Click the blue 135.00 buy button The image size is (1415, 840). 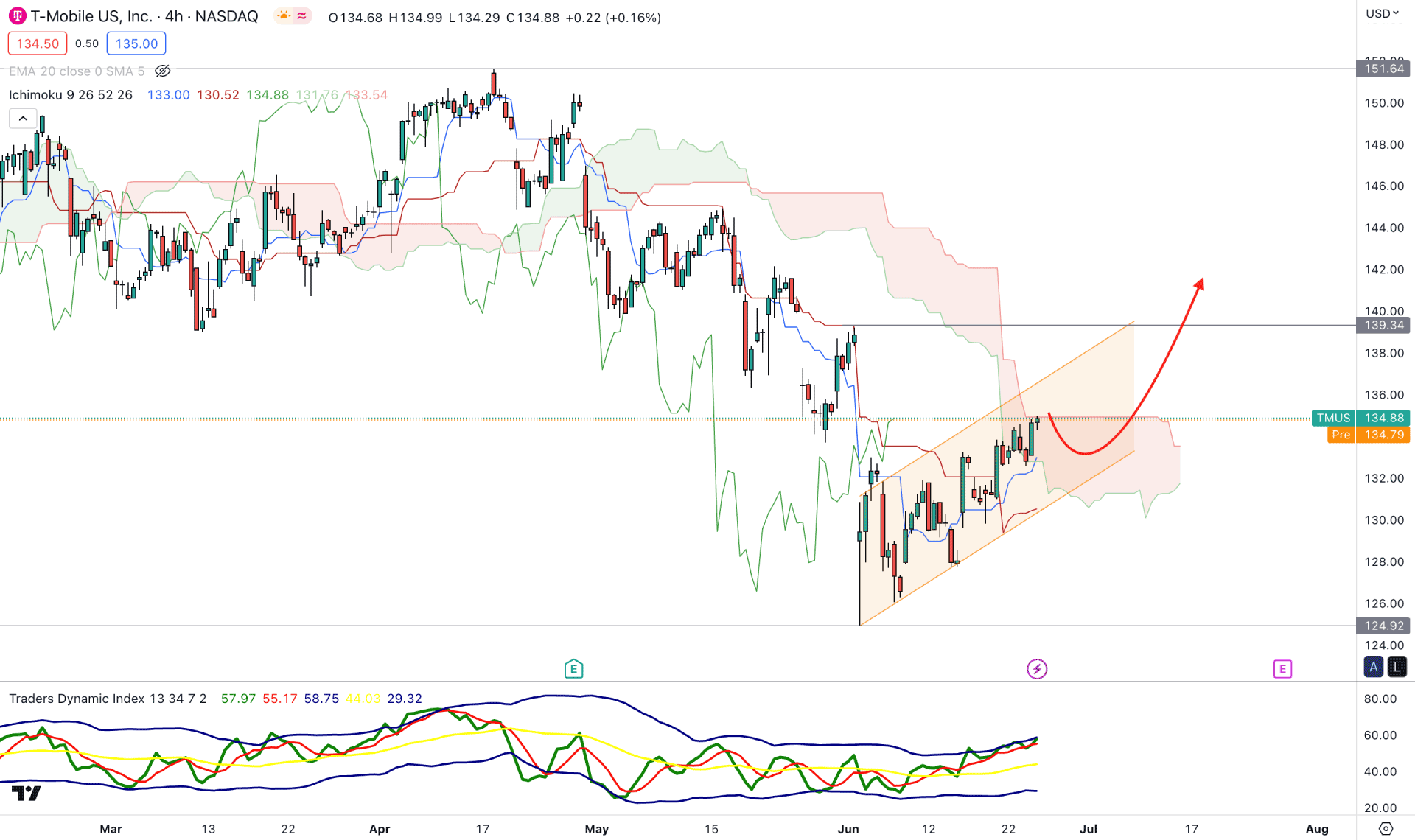tap(136, 43)
